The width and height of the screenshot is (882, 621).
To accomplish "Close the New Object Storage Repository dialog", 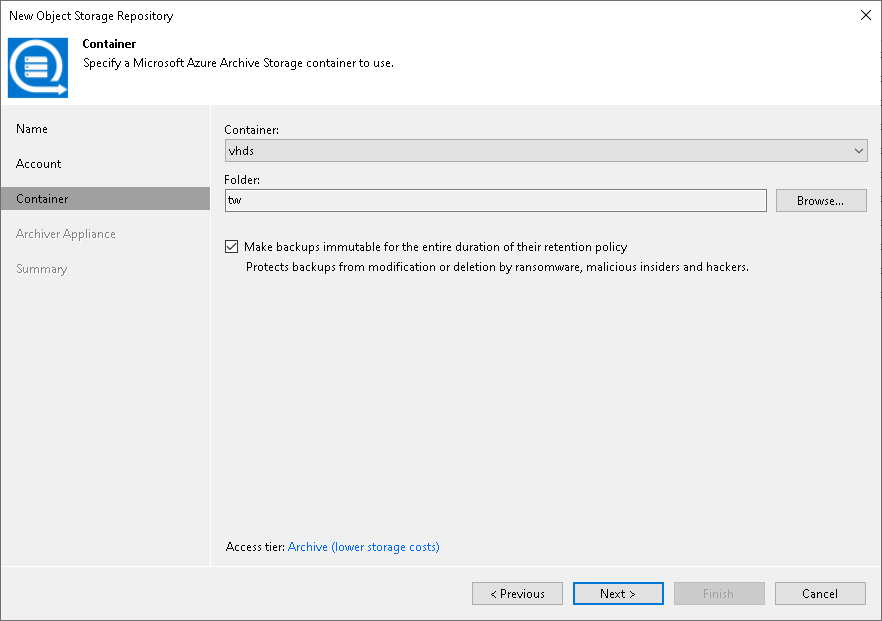I will click(866, 15).
